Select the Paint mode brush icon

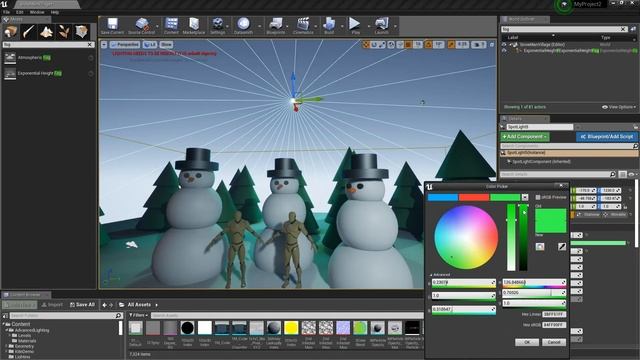point(29,31)
